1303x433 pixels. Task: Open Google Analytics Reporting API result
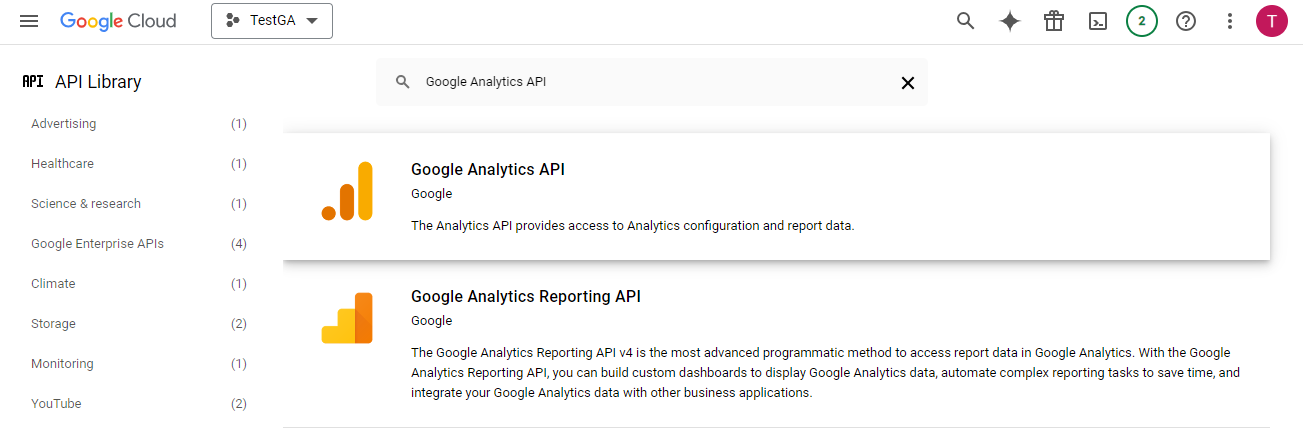tap(526, 297)
